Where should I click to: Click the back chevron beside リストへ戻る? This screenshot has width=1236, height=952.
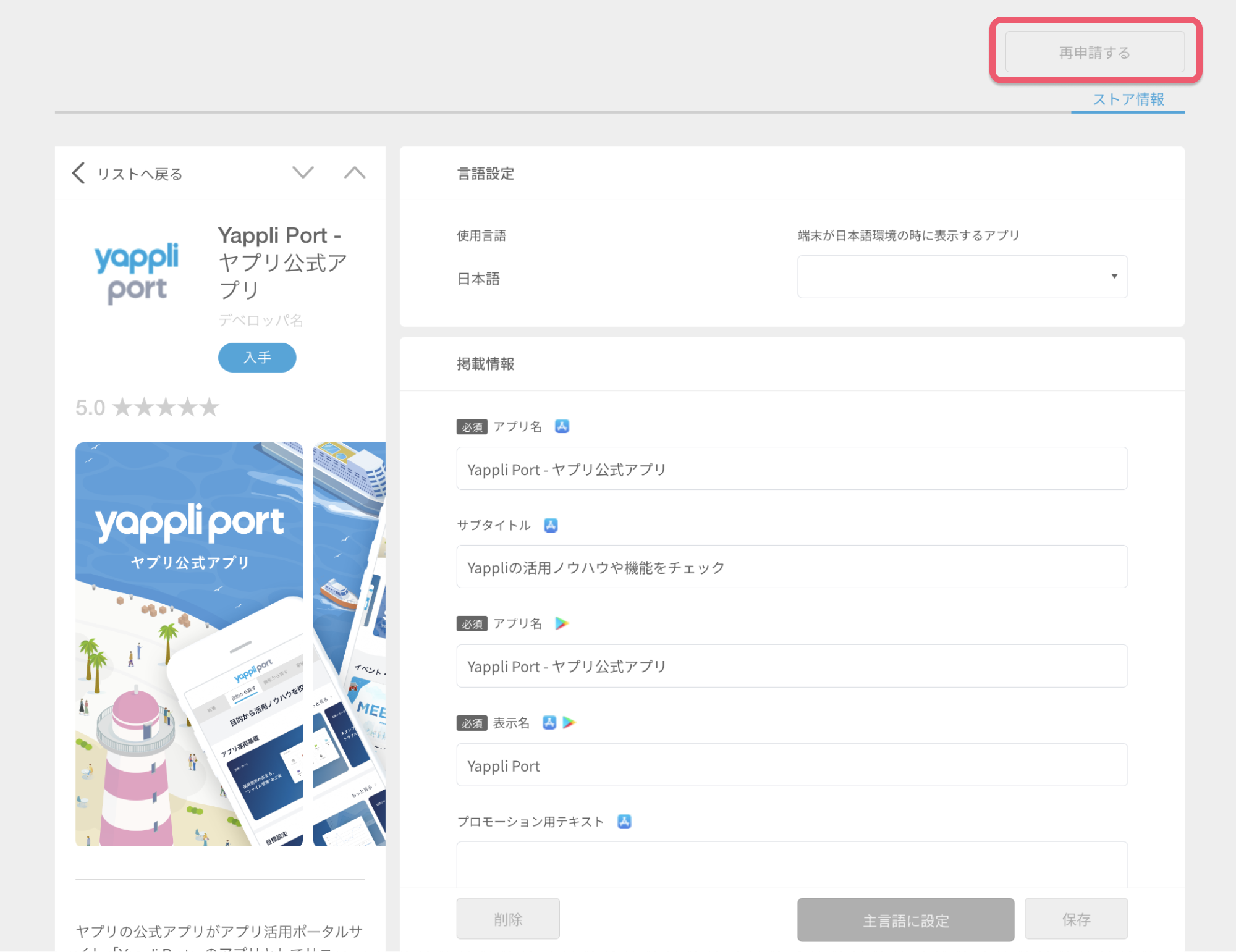coord(78,174)
